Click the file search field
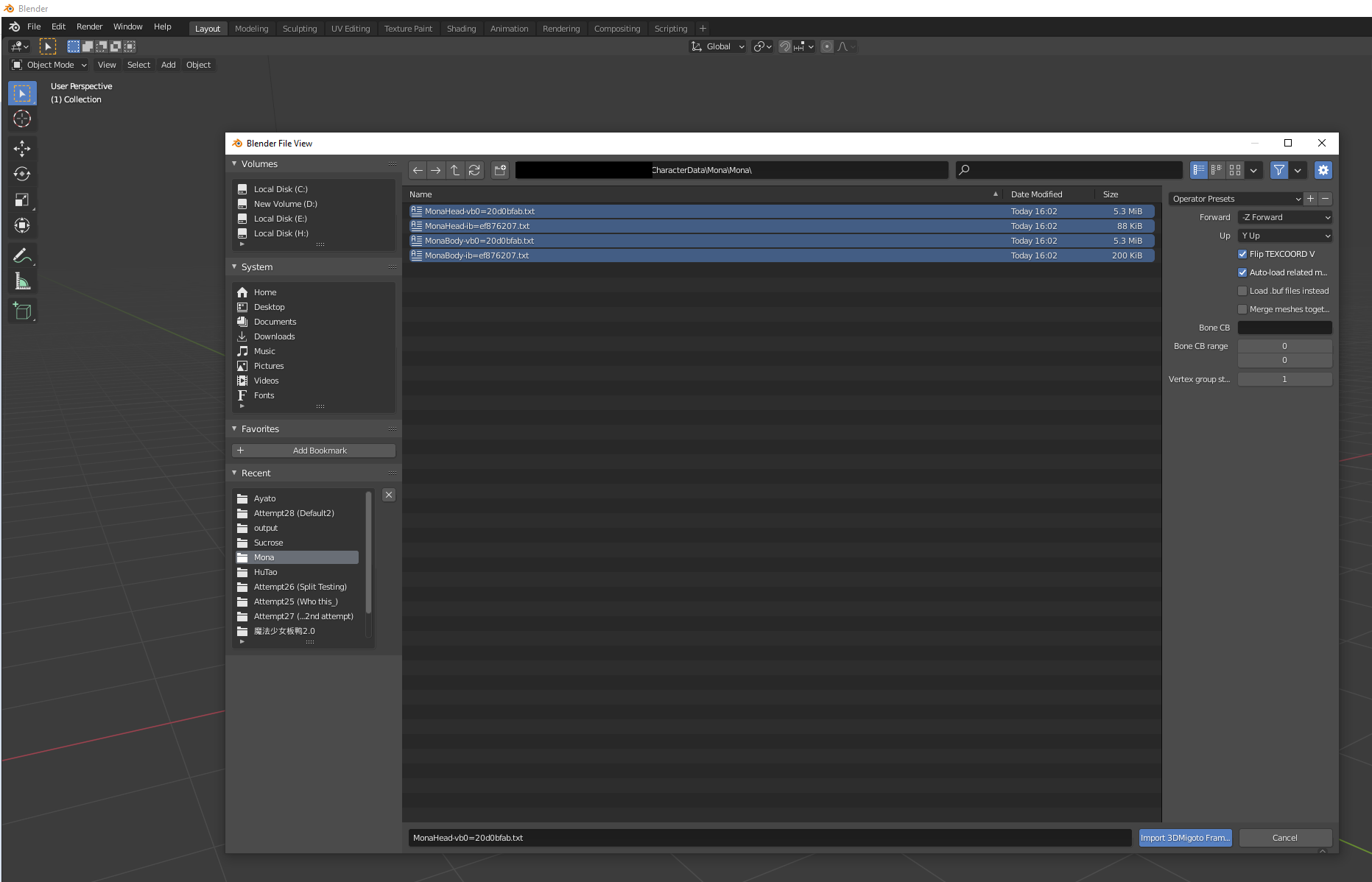 [1069, 170]
